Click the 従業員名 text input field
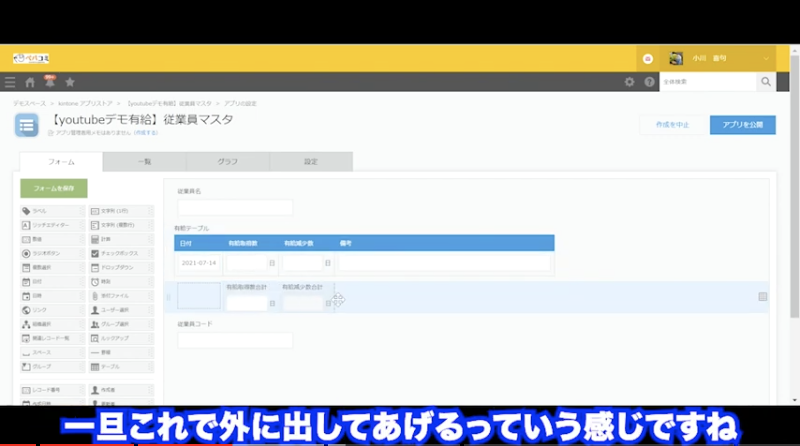800x446 pixels. coord(235,208)
